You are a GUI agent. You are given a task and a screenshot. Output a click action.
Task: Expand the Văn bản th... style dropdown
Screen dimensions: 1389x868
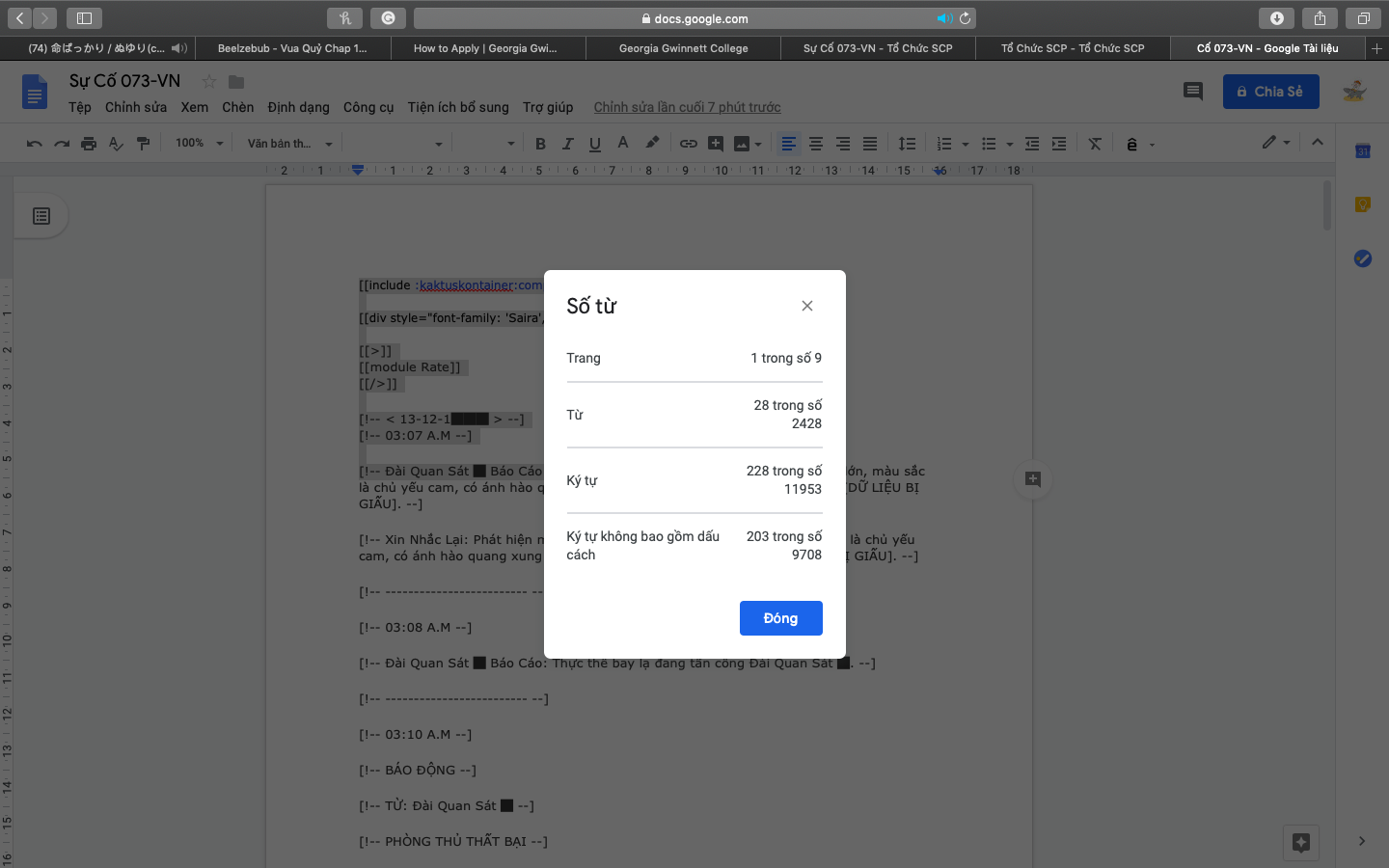click(x=289, y=144)
